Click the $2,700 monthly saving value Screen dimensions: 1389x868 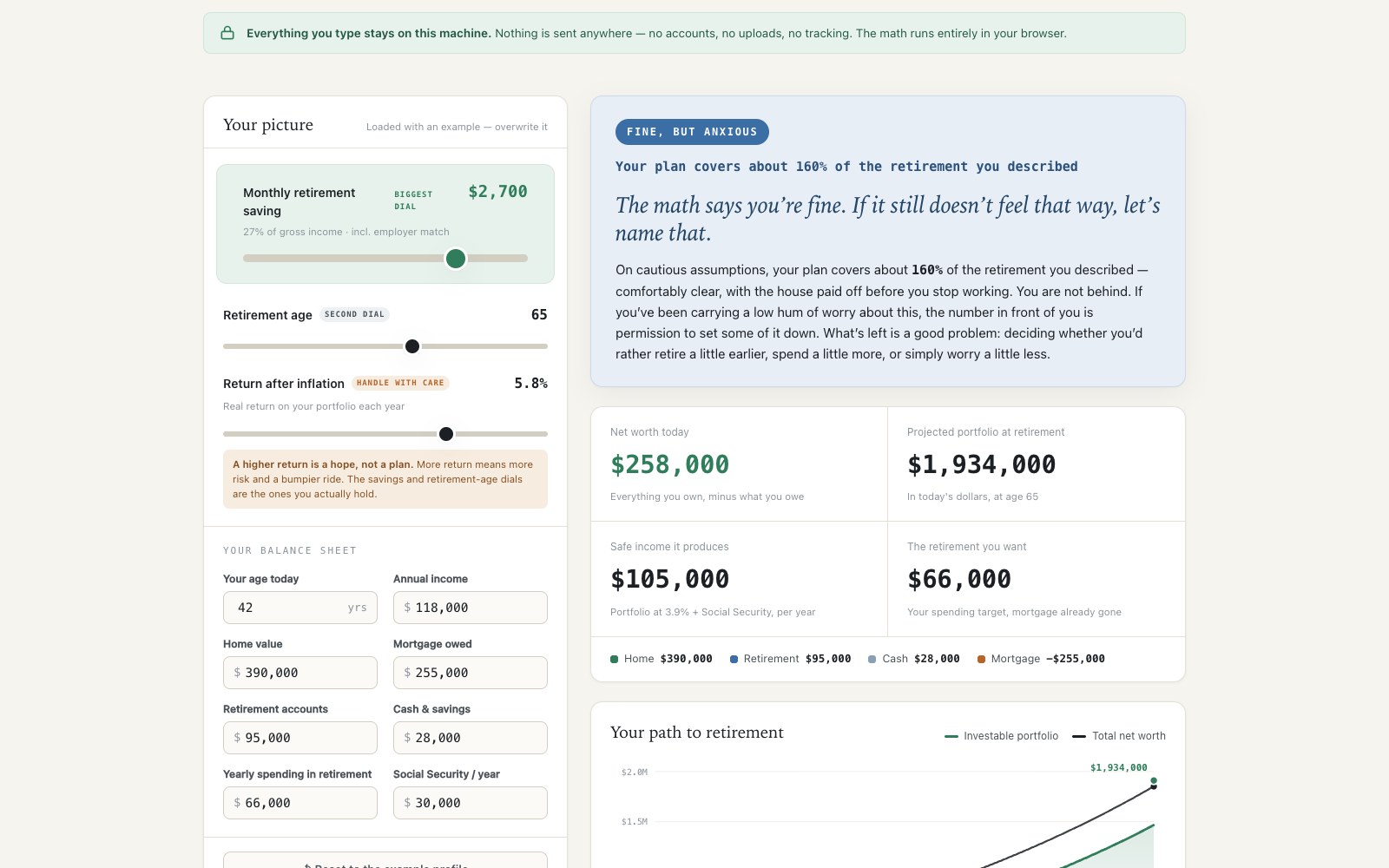click(x=497, y=192)
